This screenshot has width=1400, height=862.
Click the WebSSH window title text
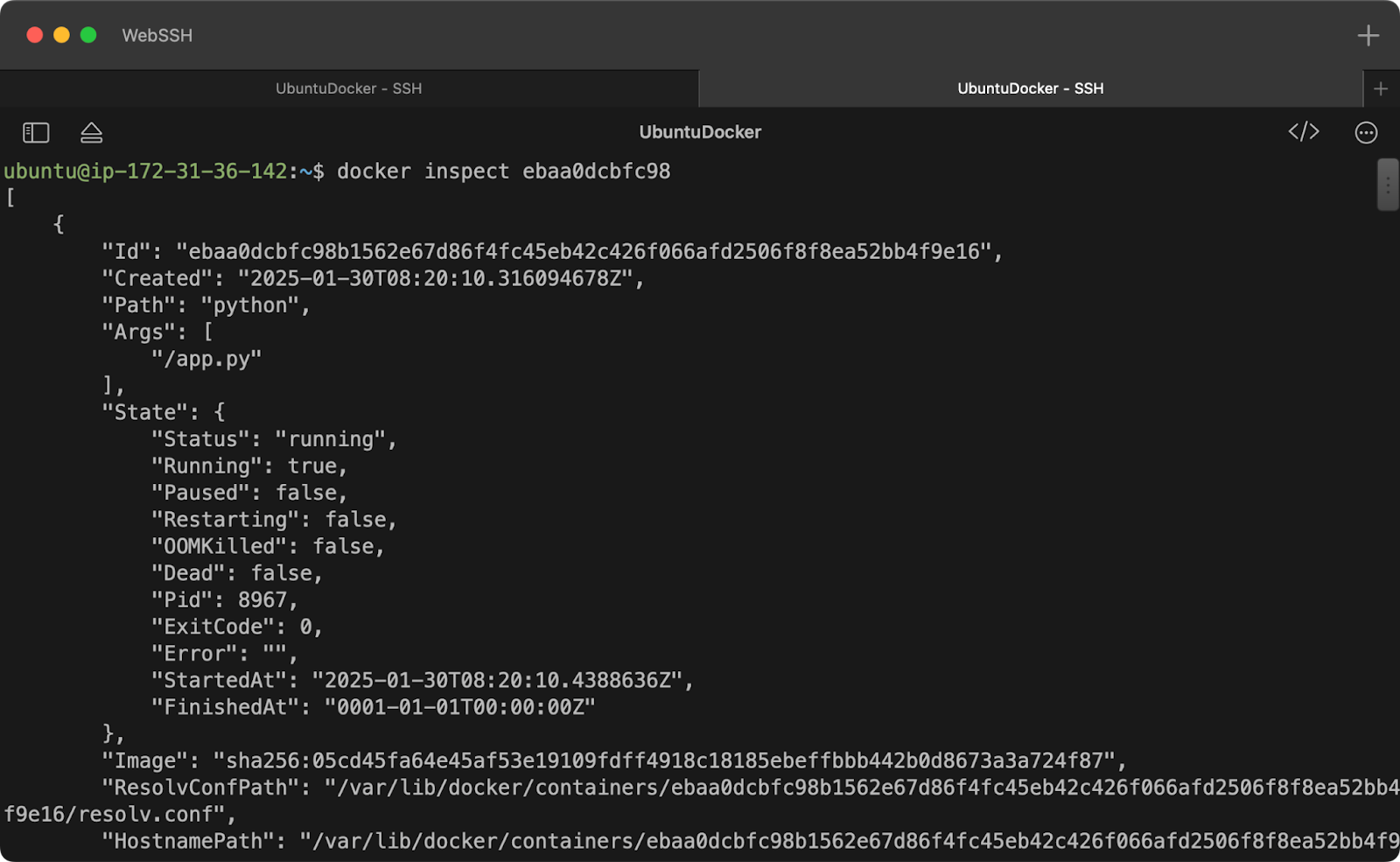[x=157, y=36]
